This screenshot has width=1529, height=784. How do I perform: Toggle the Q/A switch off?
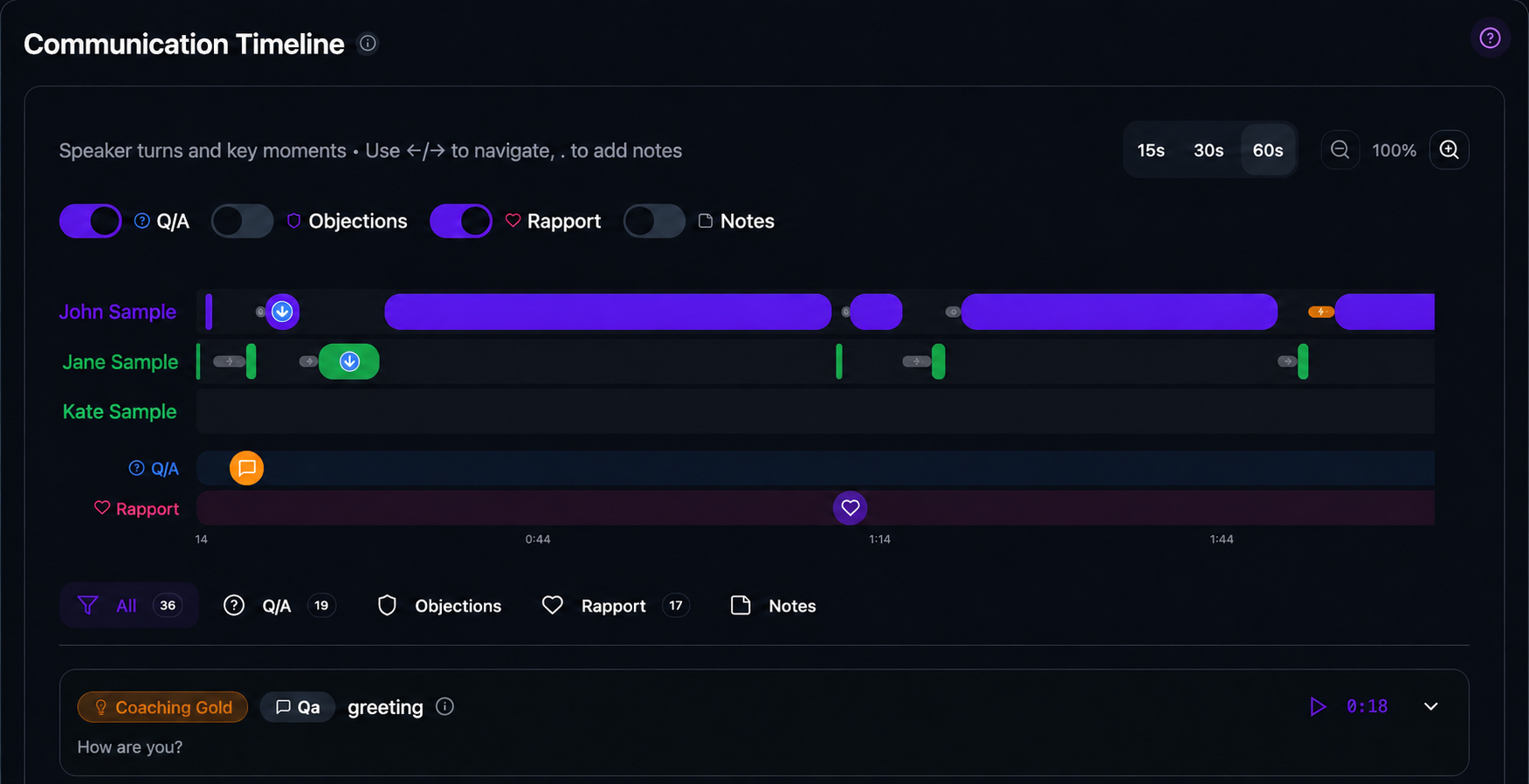click(x=91, y=221)
